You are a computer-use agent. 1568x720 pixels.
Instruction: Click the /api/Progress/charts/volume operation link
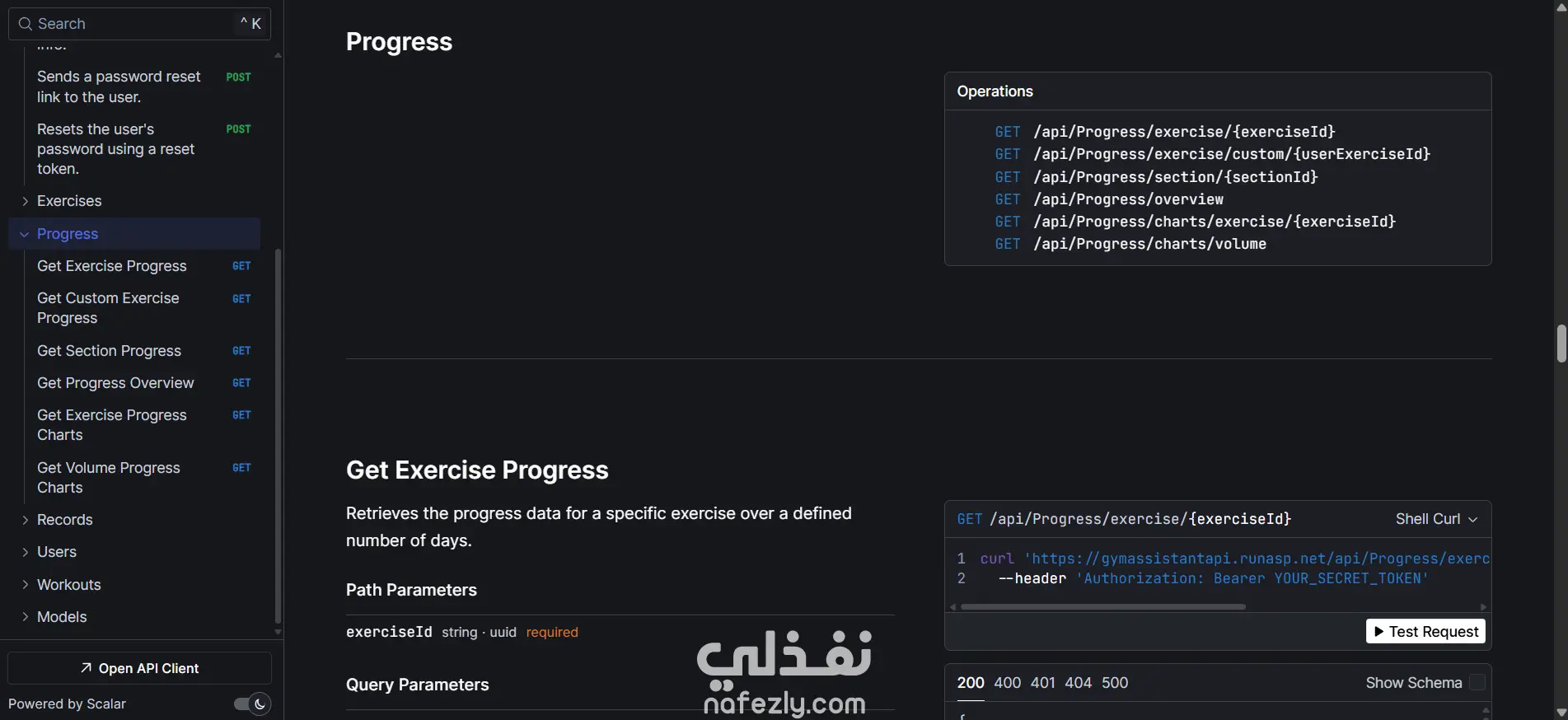(1149, 244)
